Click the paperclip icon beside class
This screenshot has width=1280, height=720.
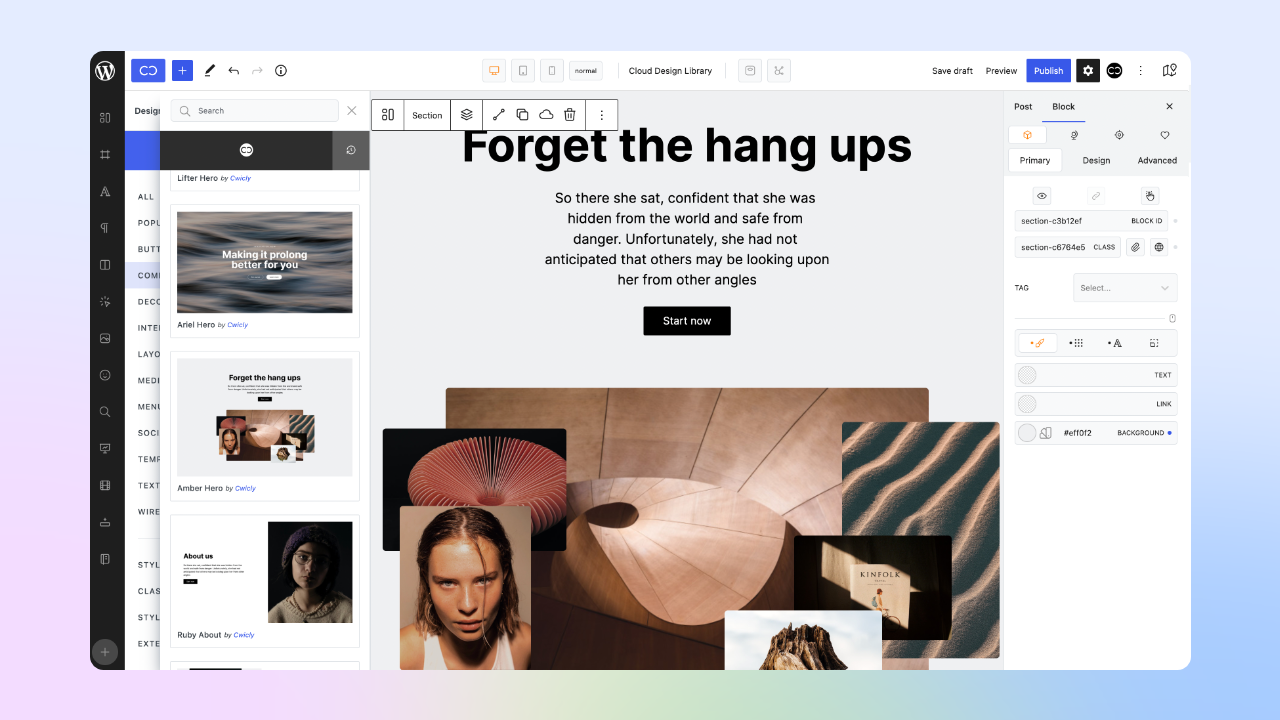(x=1135, y=247)
